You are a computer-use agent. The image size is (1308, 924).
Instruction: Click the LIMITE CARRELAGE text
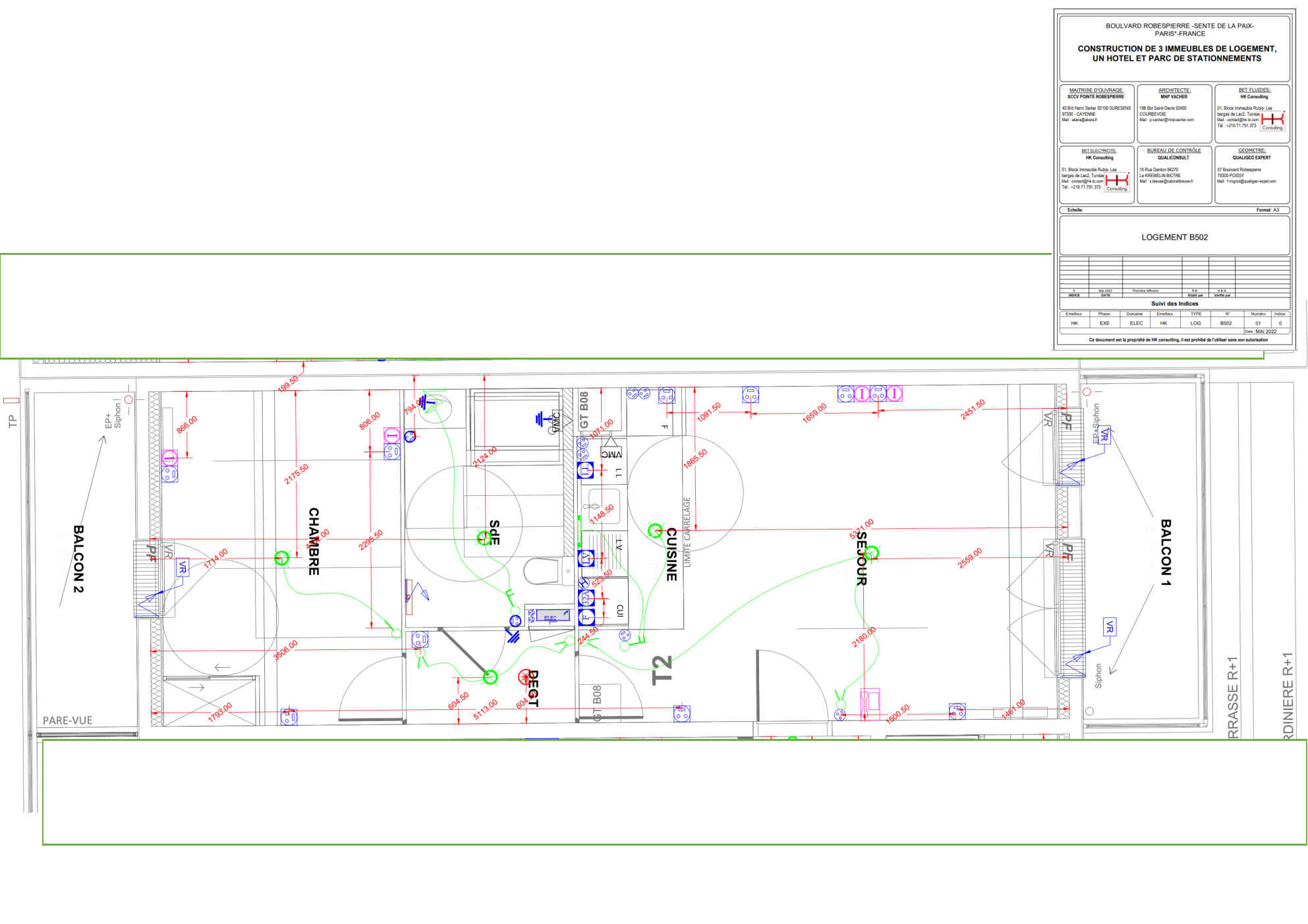point(687,532)
